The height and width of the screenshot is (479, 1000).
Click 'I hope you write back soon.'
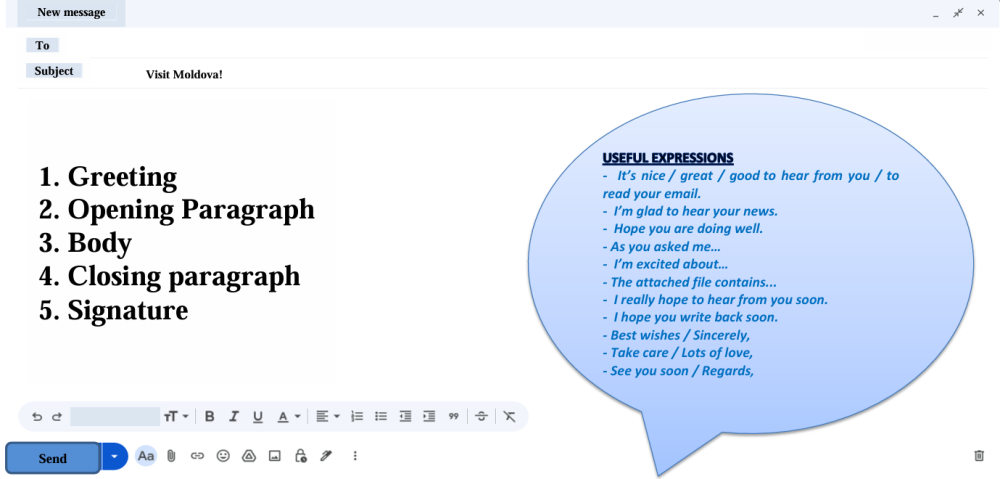tap(695, 318)
